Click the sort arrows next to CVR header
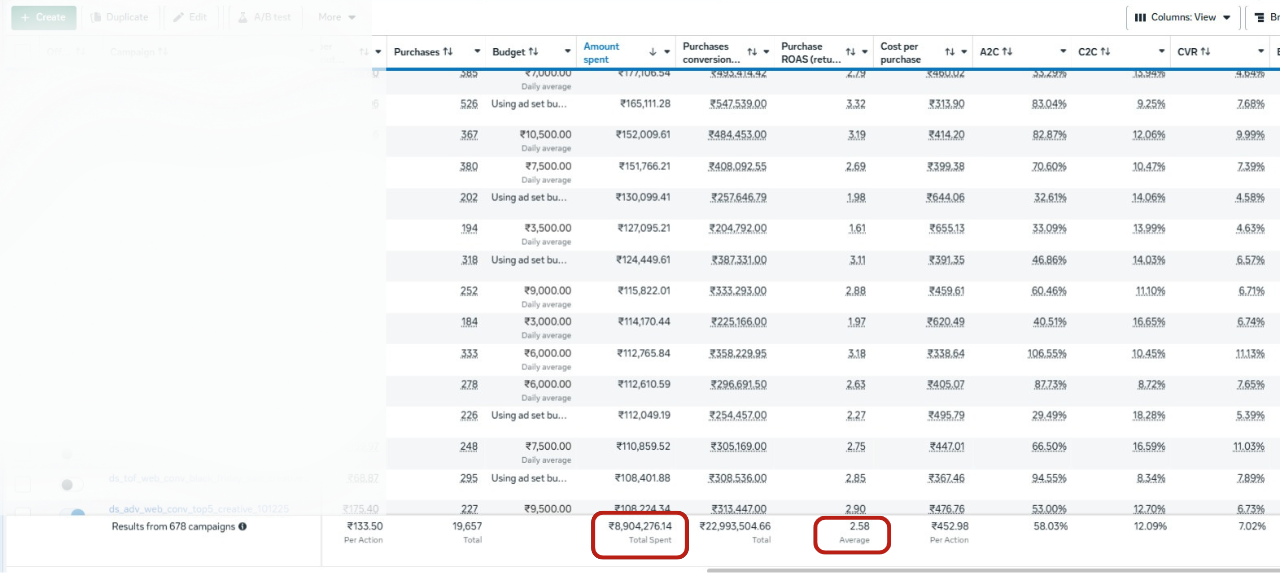Screen dimensions: 1280x573 tap(1205, 52)
